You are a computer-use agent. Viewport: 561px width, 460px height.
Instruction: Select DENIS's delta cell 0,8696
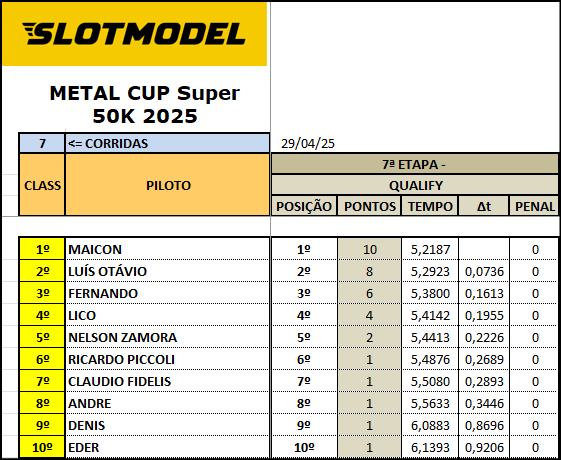point(484,425)
